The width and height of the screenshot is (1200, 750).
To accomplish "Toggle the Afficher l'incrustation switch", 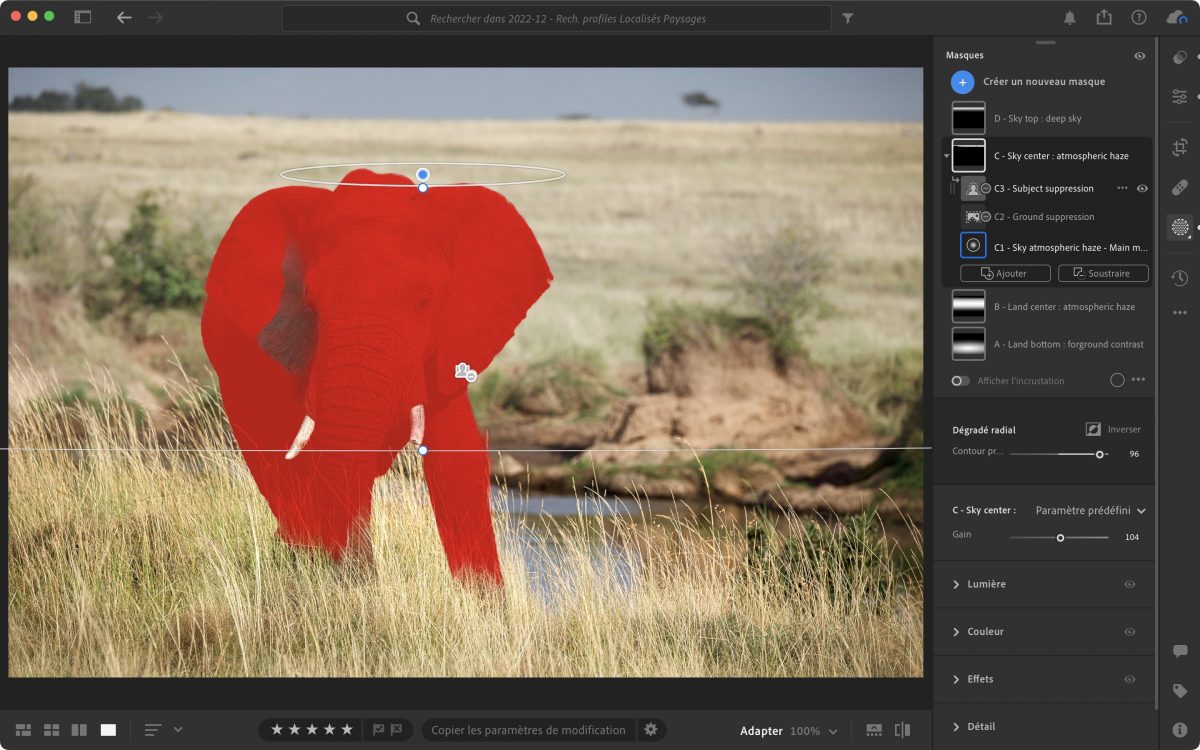I will [x=960, y=381].
